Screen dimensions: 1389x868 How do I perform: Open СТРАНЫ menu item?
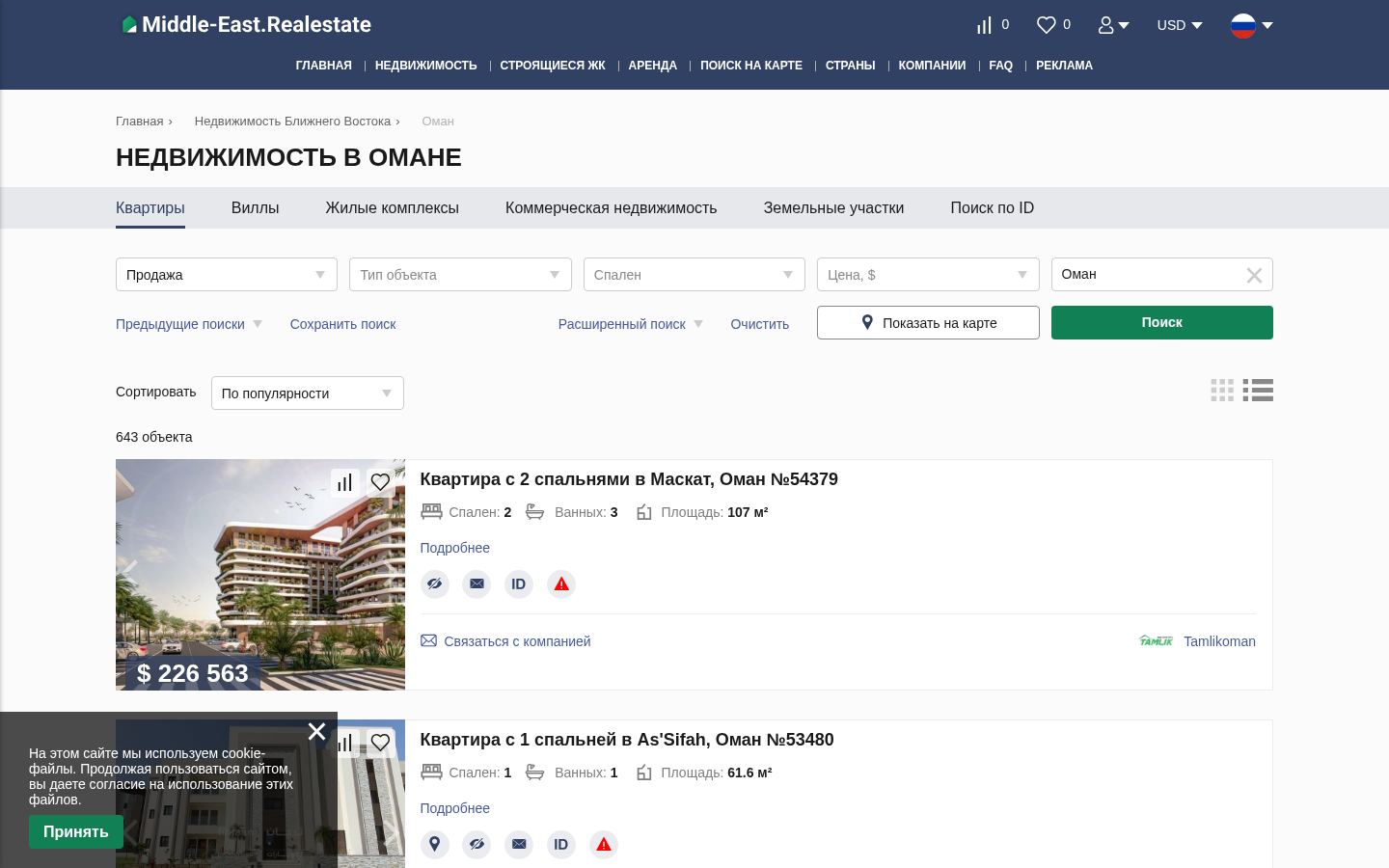[850, 66]
